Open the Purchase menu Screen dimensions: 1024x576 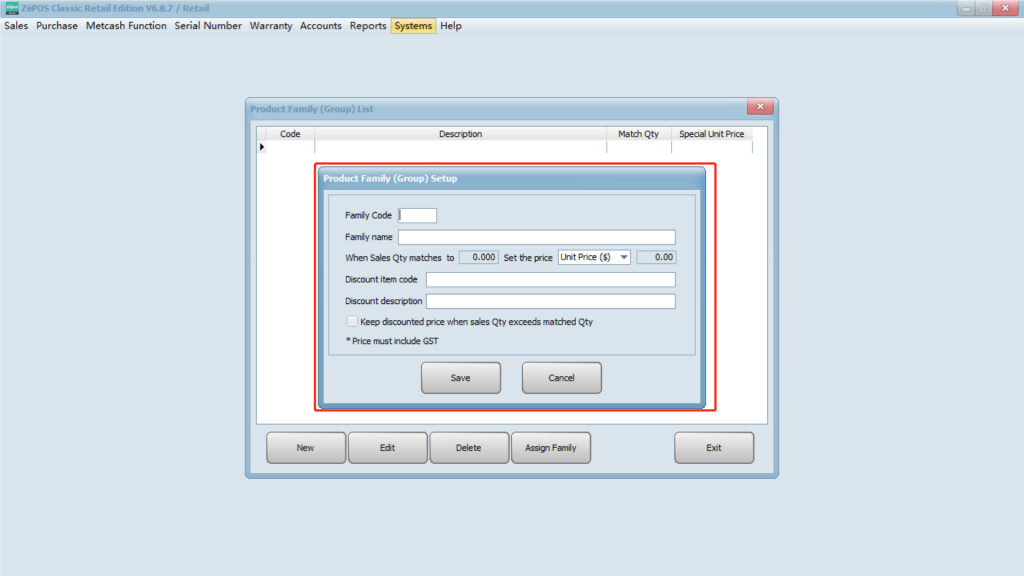[57, 26]
